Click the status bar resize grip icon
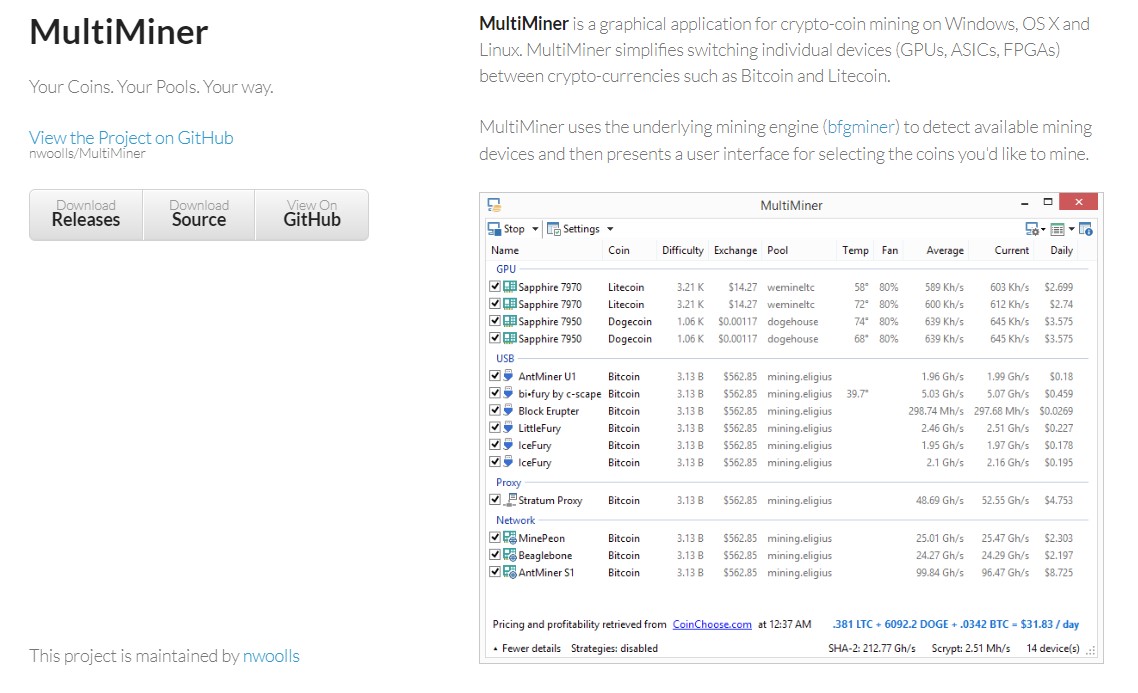 1089,651
